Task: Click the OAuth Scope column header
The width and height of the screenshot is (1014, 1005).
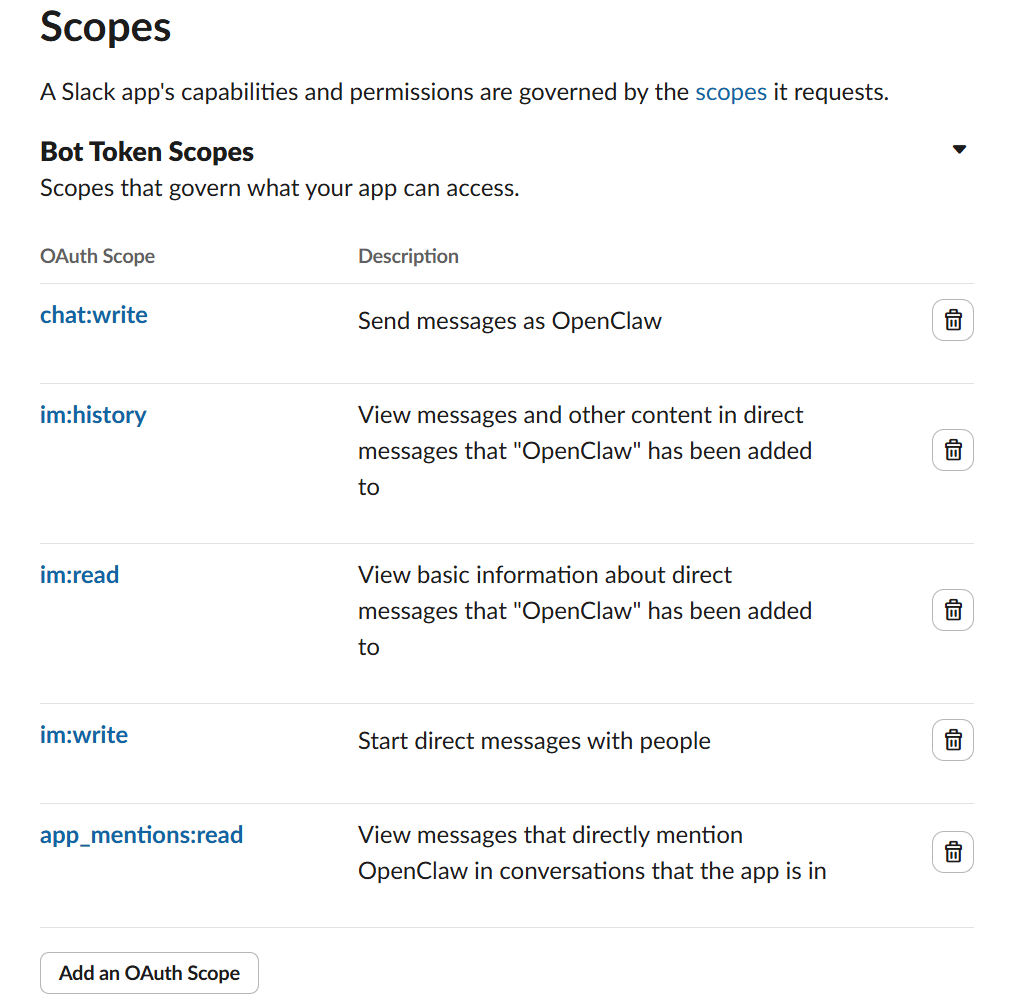Action: point(97,256)
